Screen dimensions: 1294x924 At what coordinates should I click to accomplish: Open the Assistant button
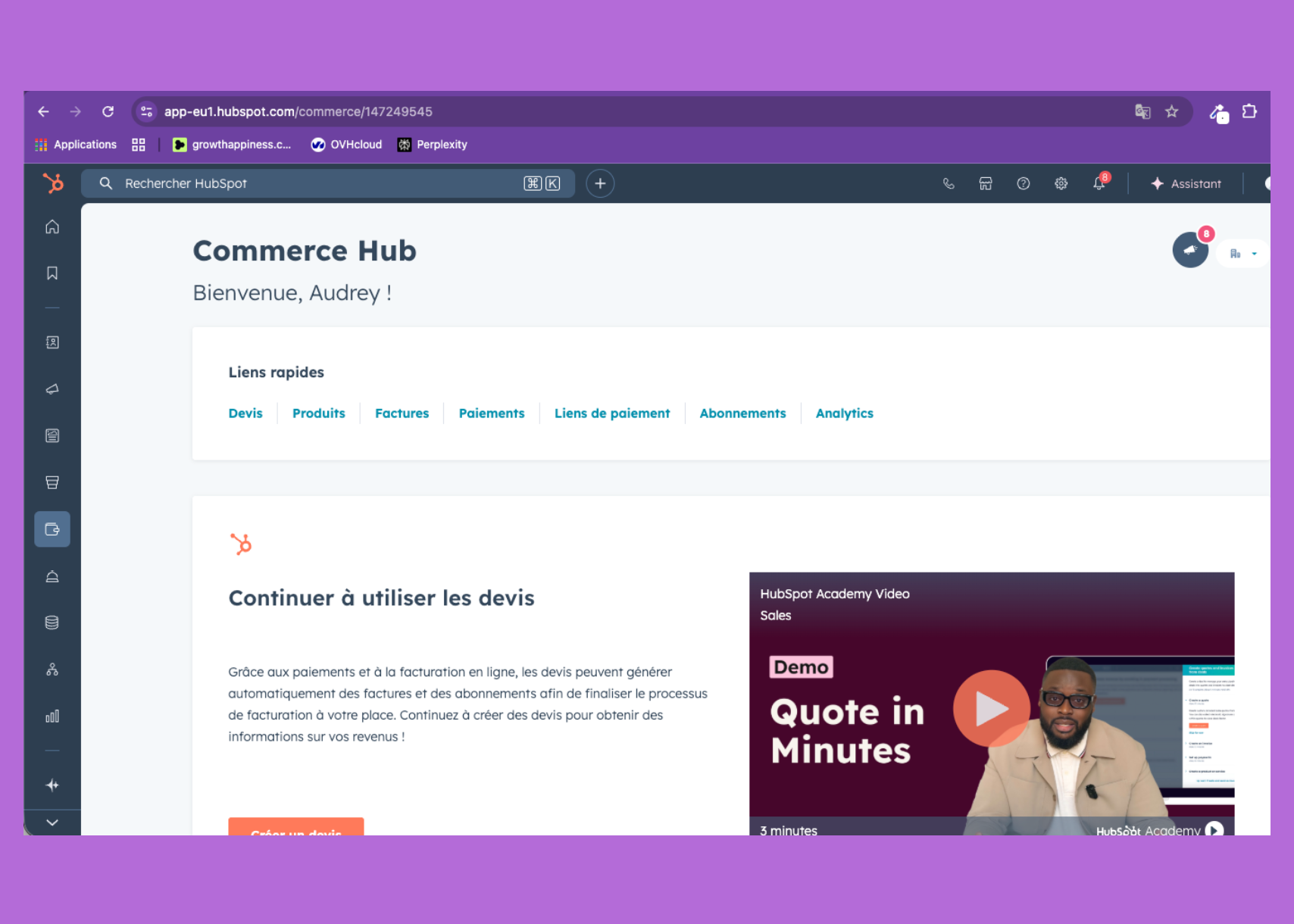(x=1186, y=183)
